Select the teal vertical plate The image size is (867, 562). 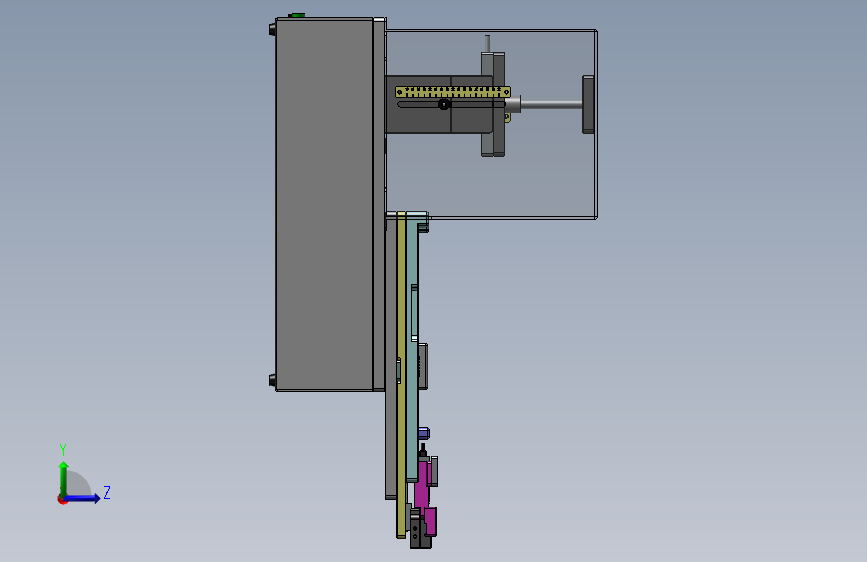coord(412,346)
